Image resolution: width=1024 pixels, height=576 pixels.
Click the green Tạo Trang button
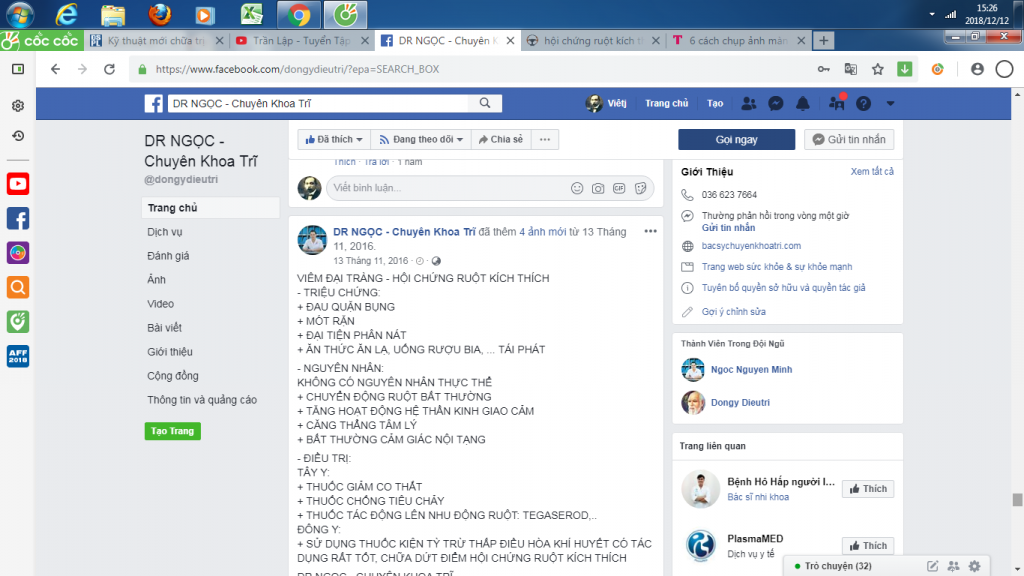click(x=172, y=431)
